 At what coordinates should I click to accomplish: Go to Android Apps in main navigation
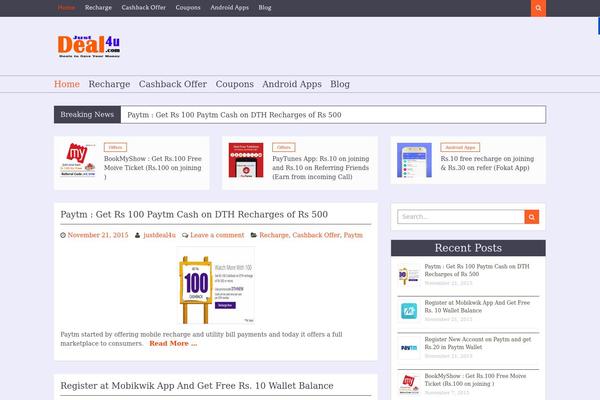292,84
